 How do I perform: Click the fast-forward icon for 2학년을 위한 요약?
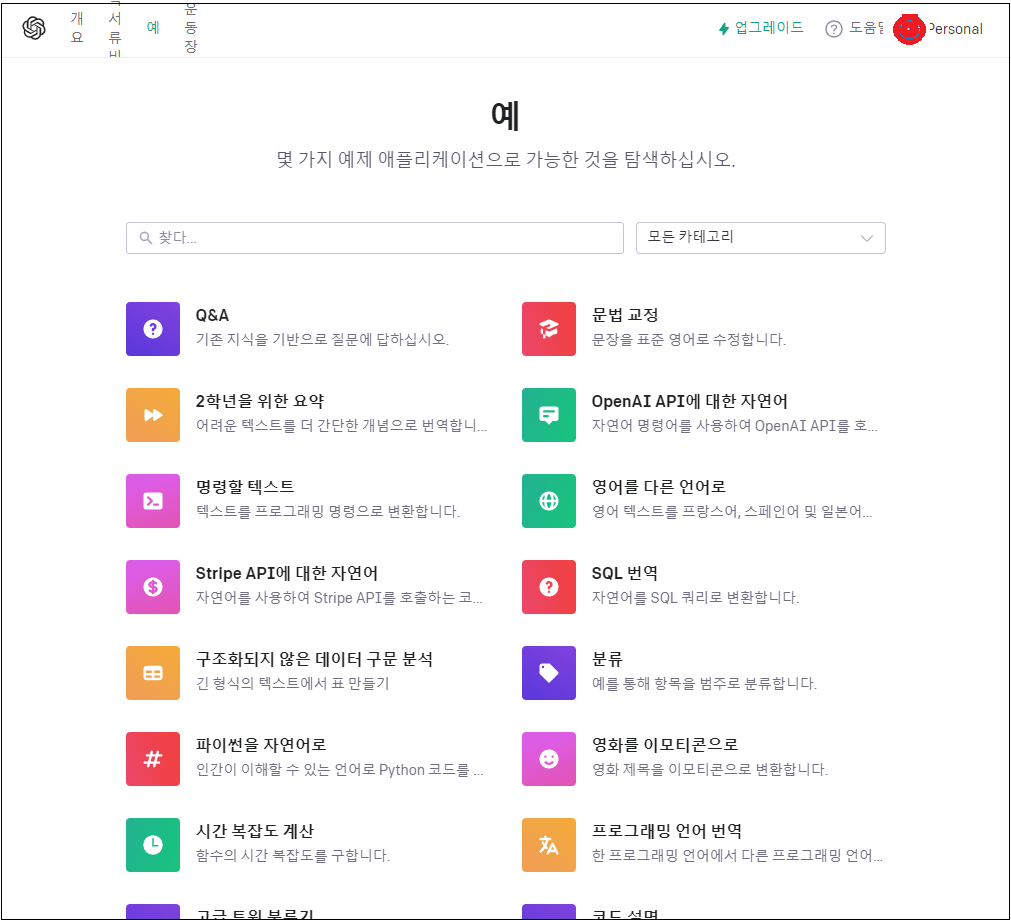152,414
